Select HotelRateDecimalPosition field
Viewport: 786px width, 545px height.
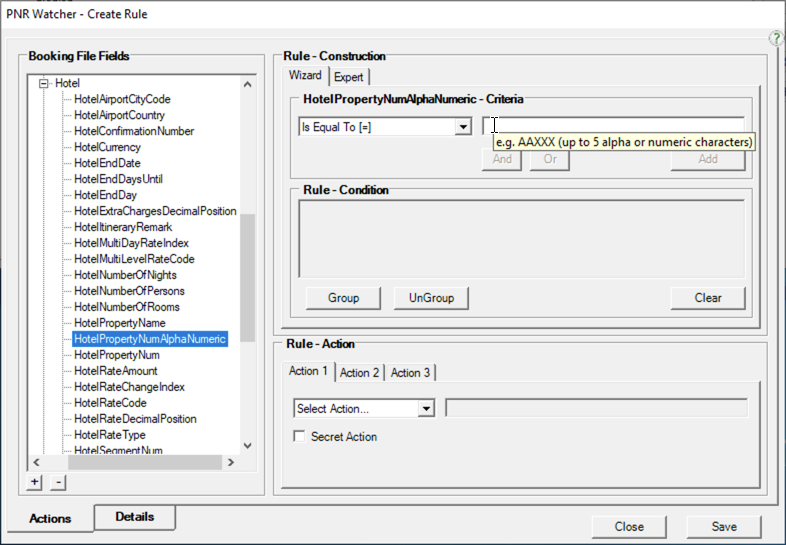[135, 420]
